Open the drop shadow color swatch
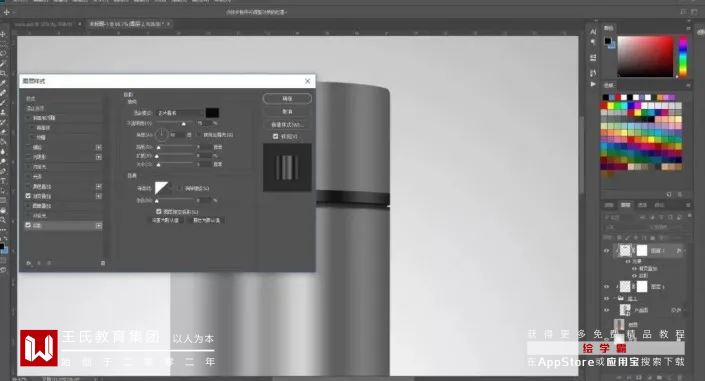This screenshot has height=381, width=705. [212, 112]
